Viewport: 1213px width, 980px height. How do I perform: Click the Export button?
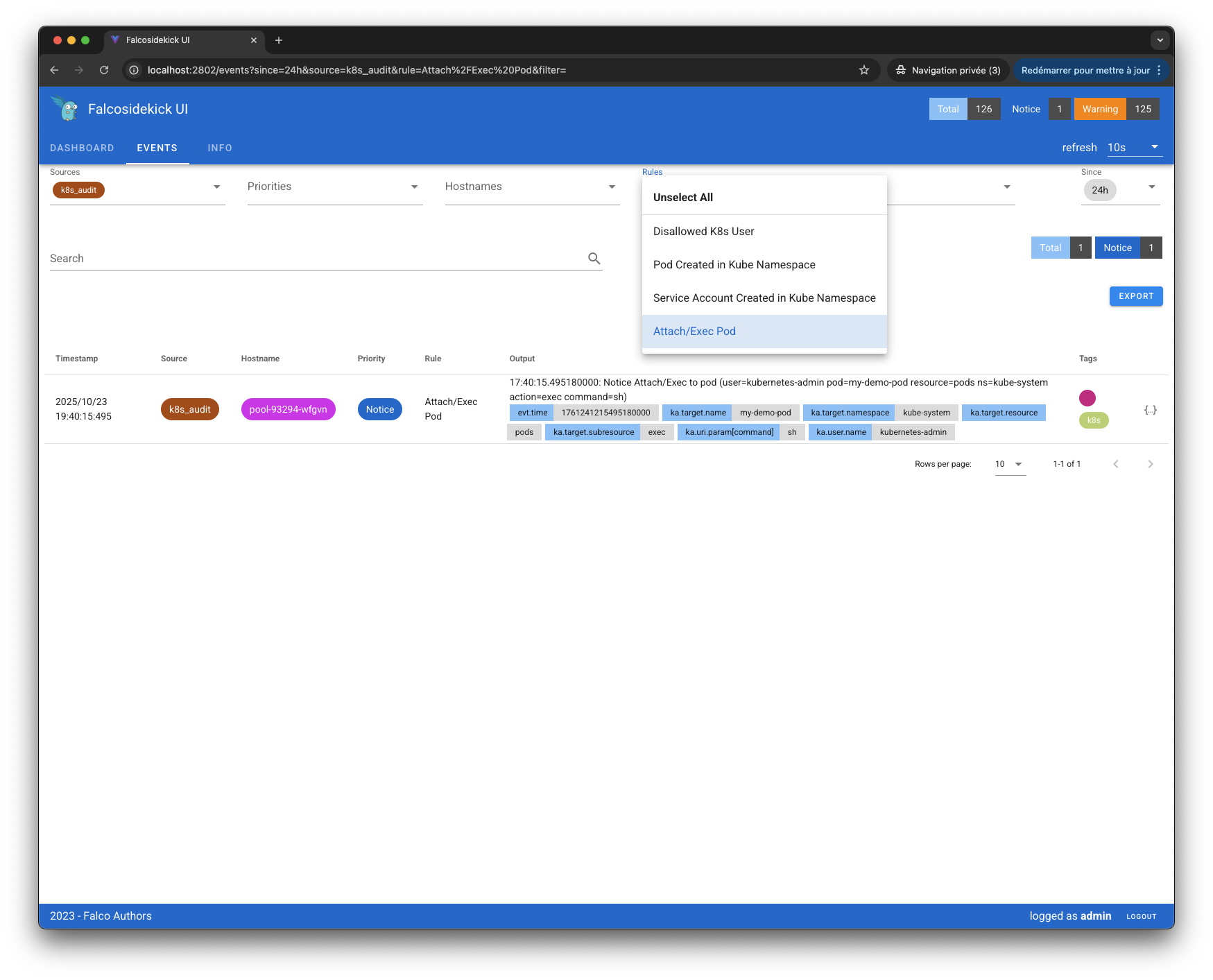1135,296
